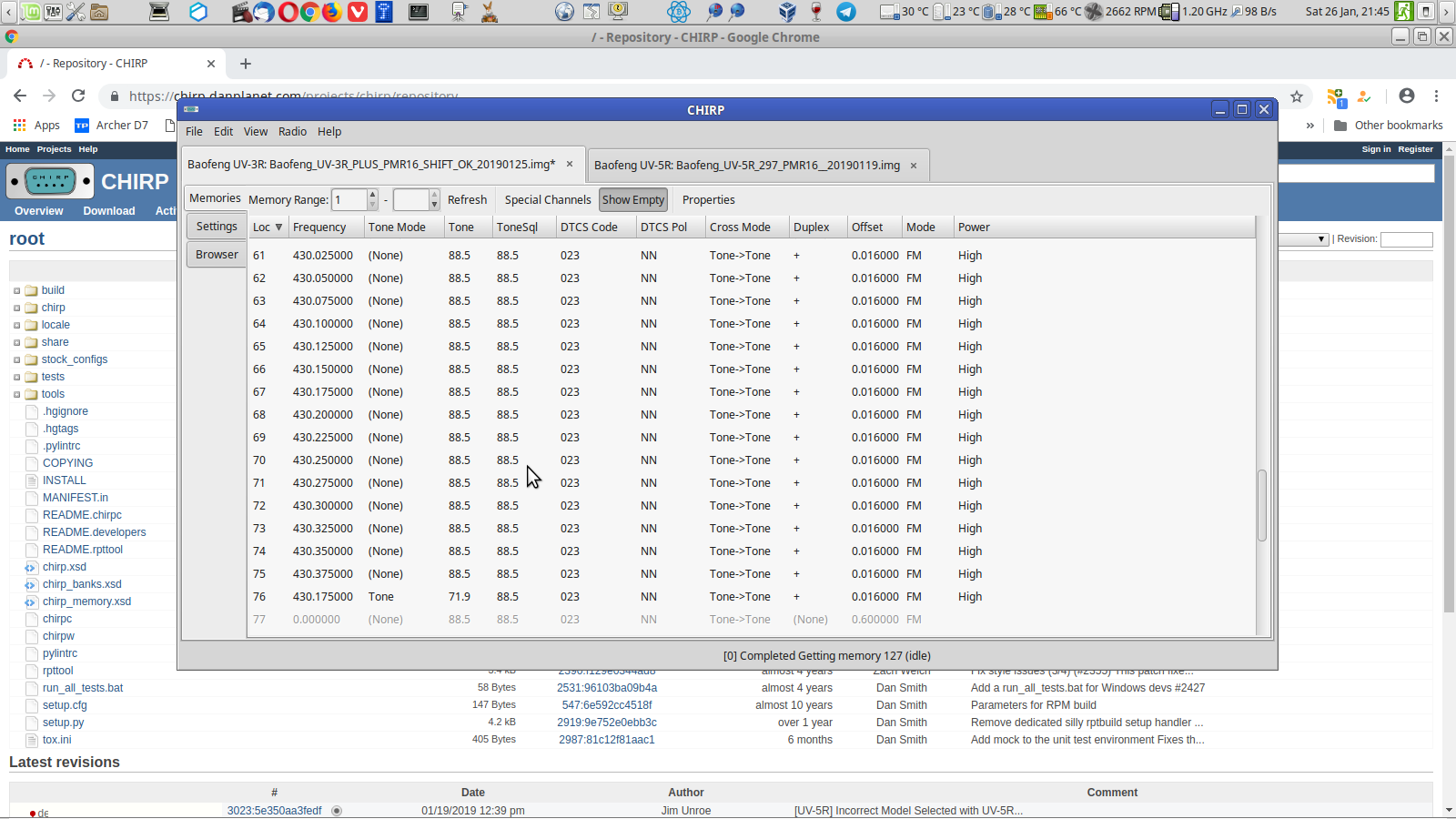
Task: Expand the chirp folder in repository tree
Action: [x=16, y=308]
